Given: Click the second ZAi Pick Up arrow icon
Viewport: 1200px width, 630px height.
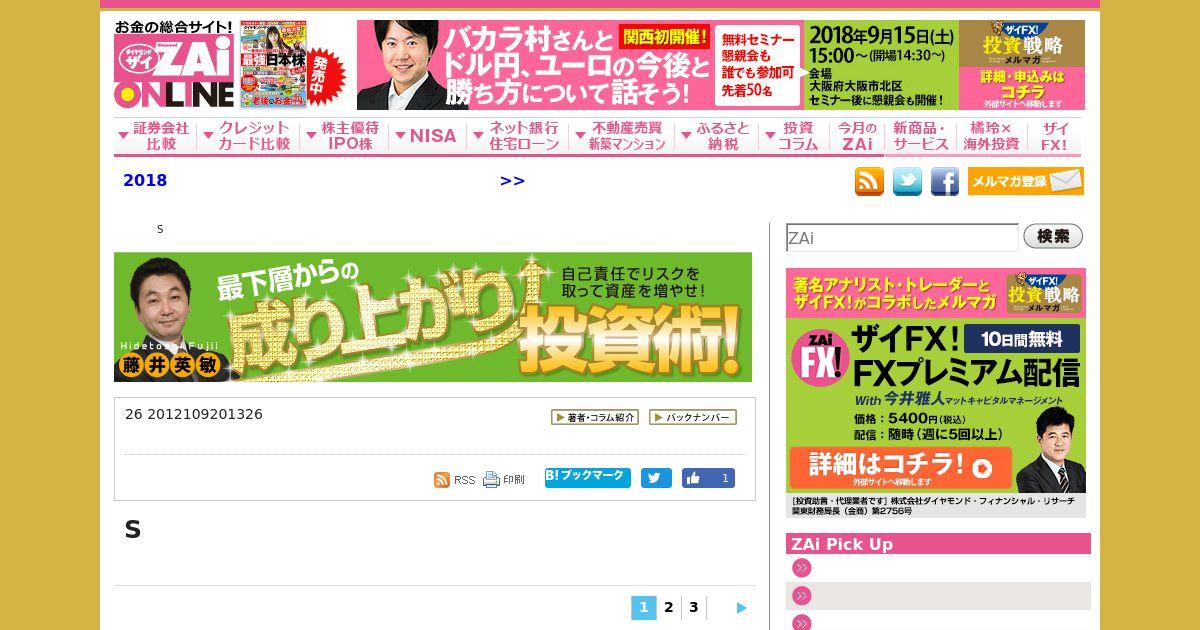Looking at the screenshot, I should 801,596.
